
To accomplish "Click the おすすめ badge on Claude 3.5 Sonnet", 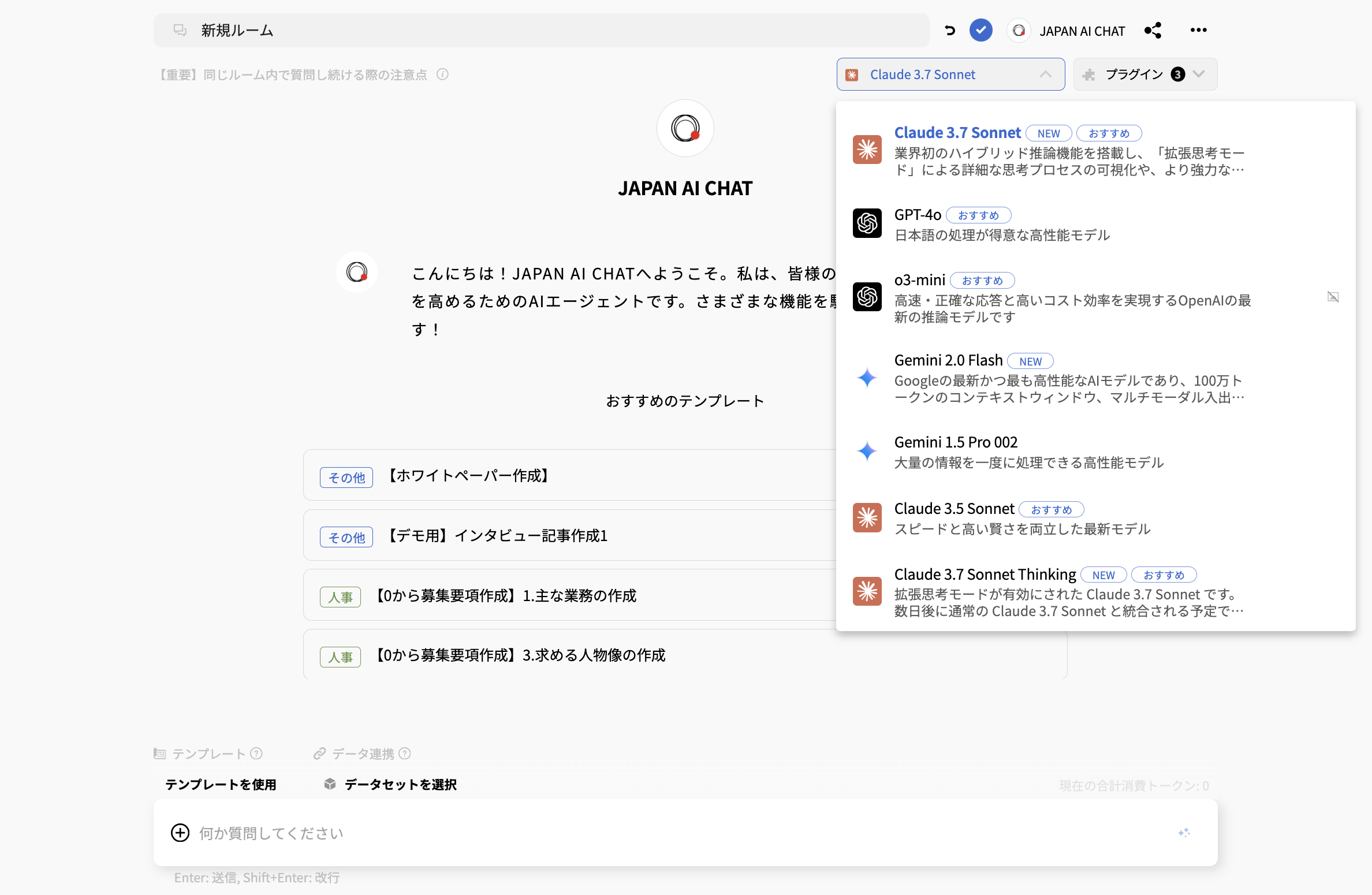I will coord(1051,510).
